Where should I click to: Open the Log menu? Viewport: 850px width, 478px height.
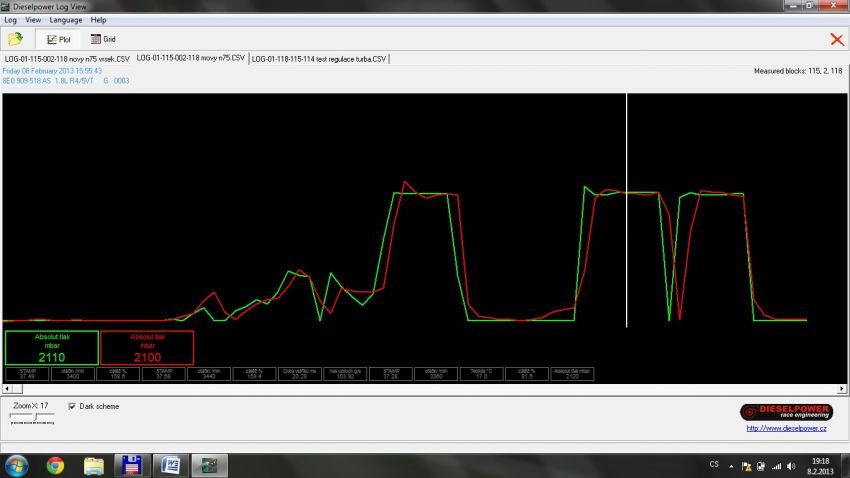pos(10,20)
